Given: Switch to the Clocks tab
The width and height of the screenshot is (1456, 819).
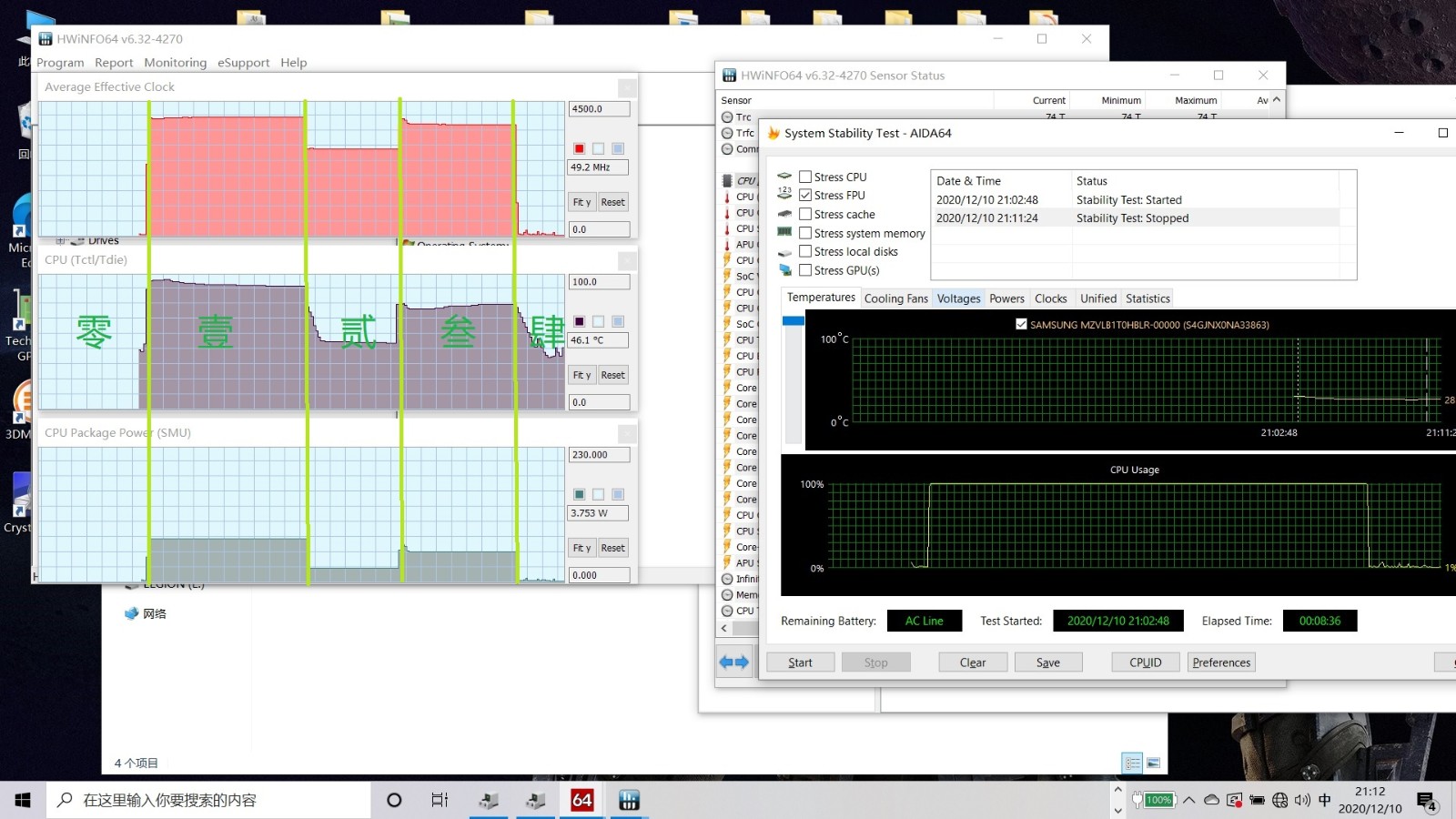Looking at the screenshot, I should pos(1051,298).
